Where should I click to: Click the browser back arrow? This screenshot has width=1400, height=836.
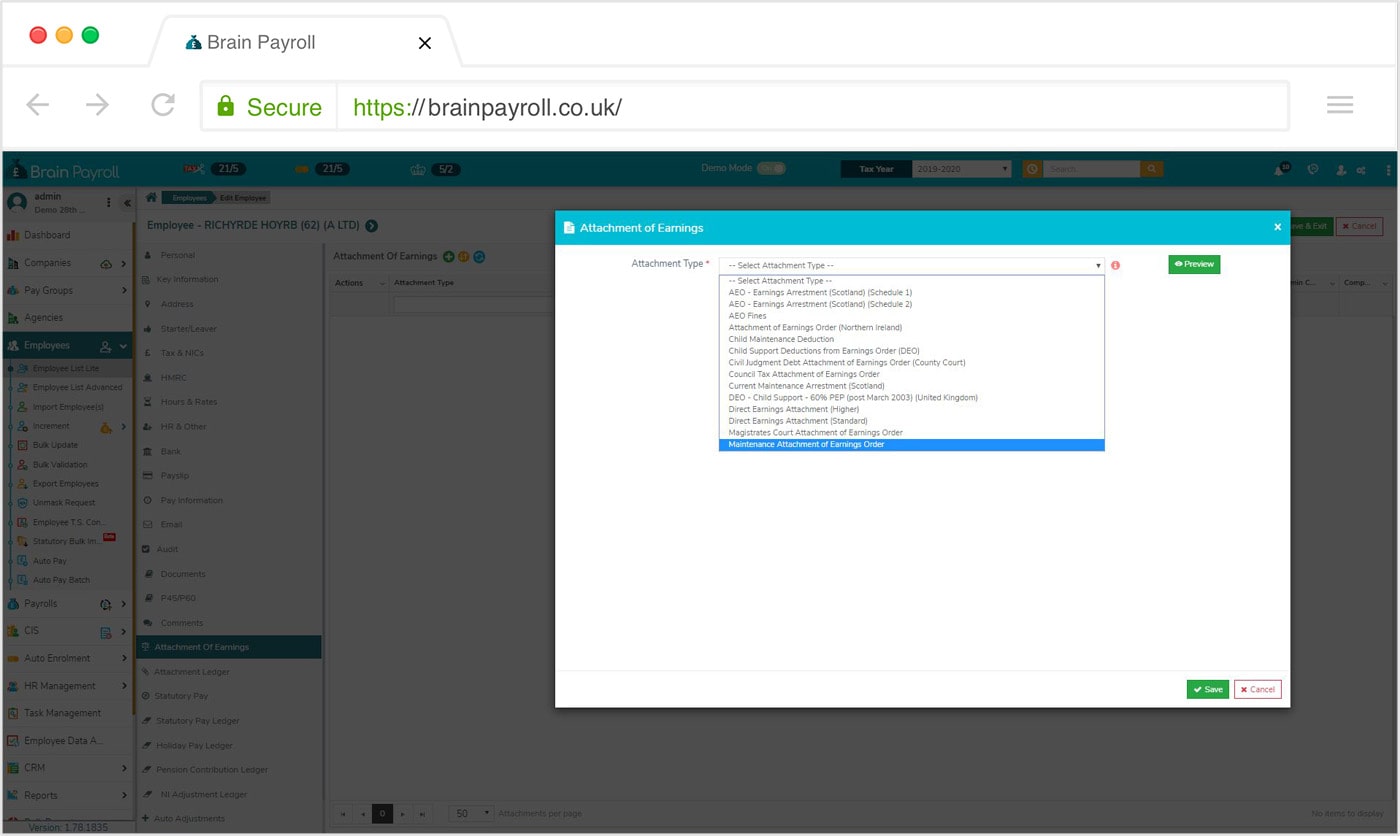[x=37, y=105]
